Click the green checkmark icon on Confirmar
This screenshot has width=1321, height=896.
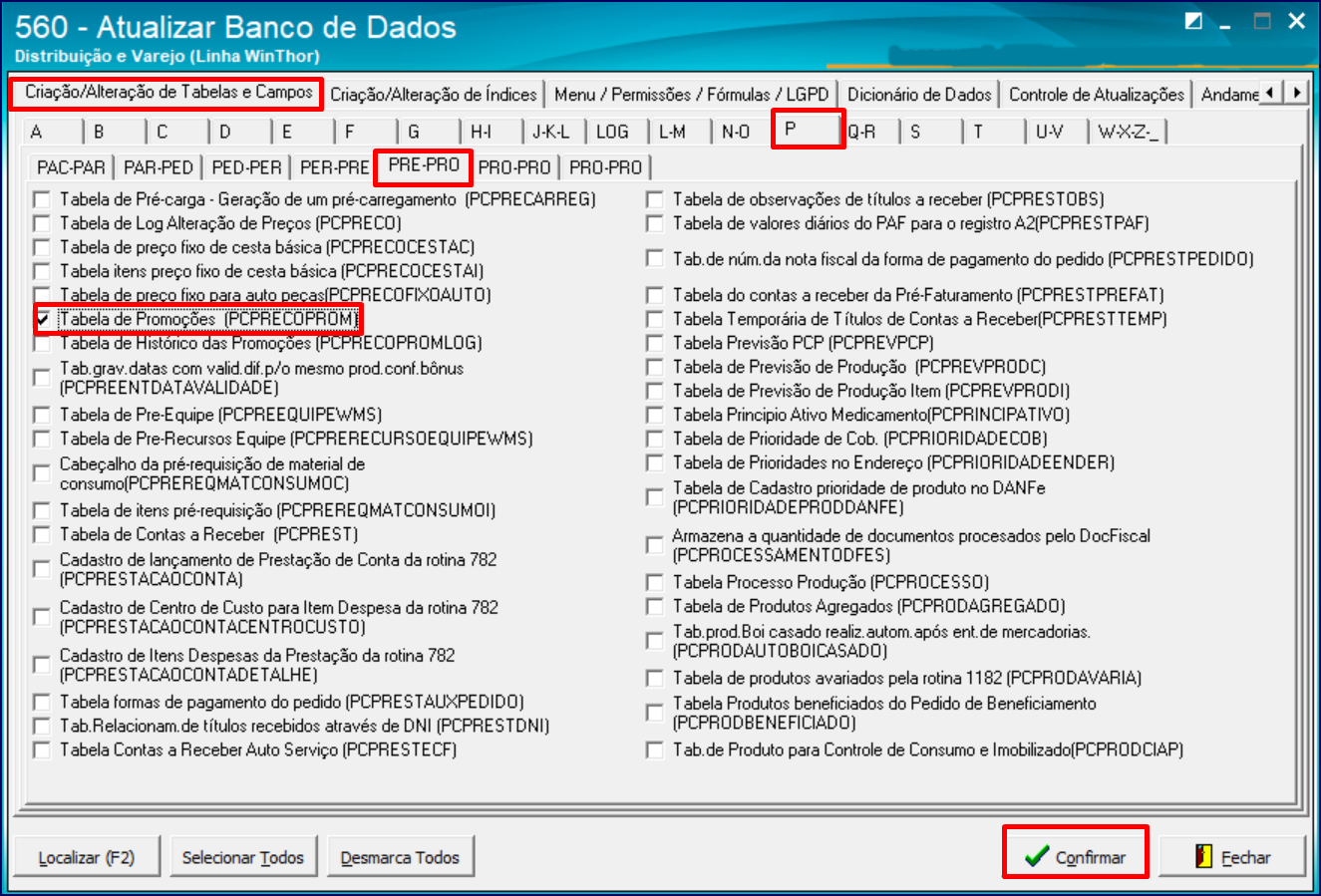coord(1035,853)
